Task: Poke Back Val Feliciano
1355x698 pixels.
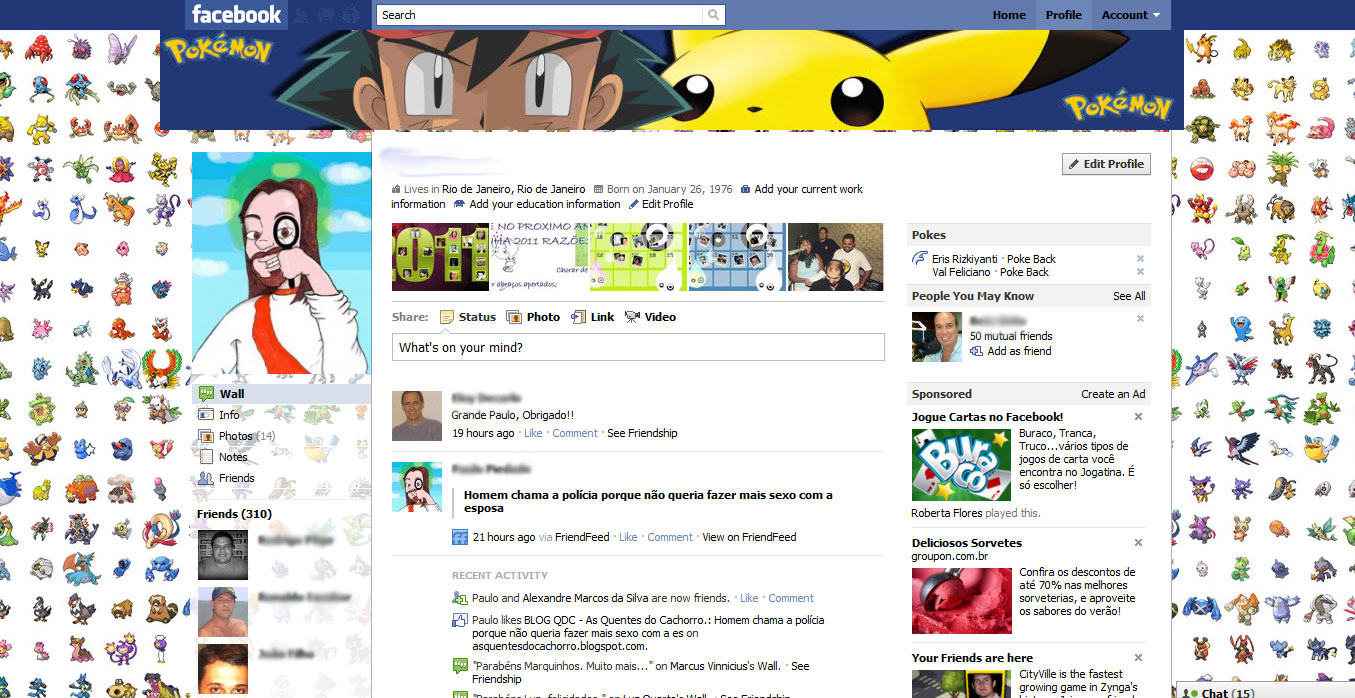Action: (1024, 272)
